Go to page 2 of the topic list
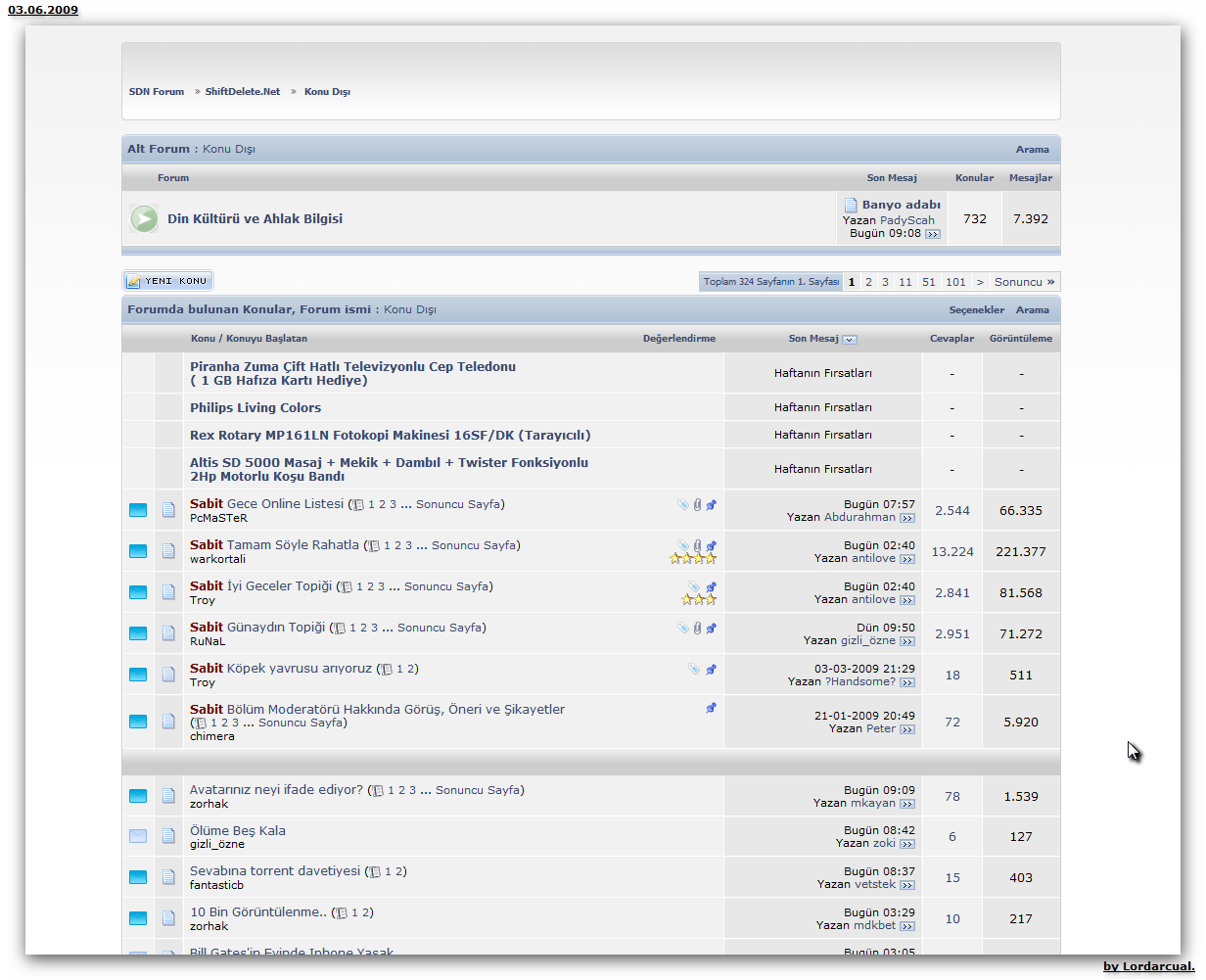This screenshot has width=1206, height=980. [868, 282]
